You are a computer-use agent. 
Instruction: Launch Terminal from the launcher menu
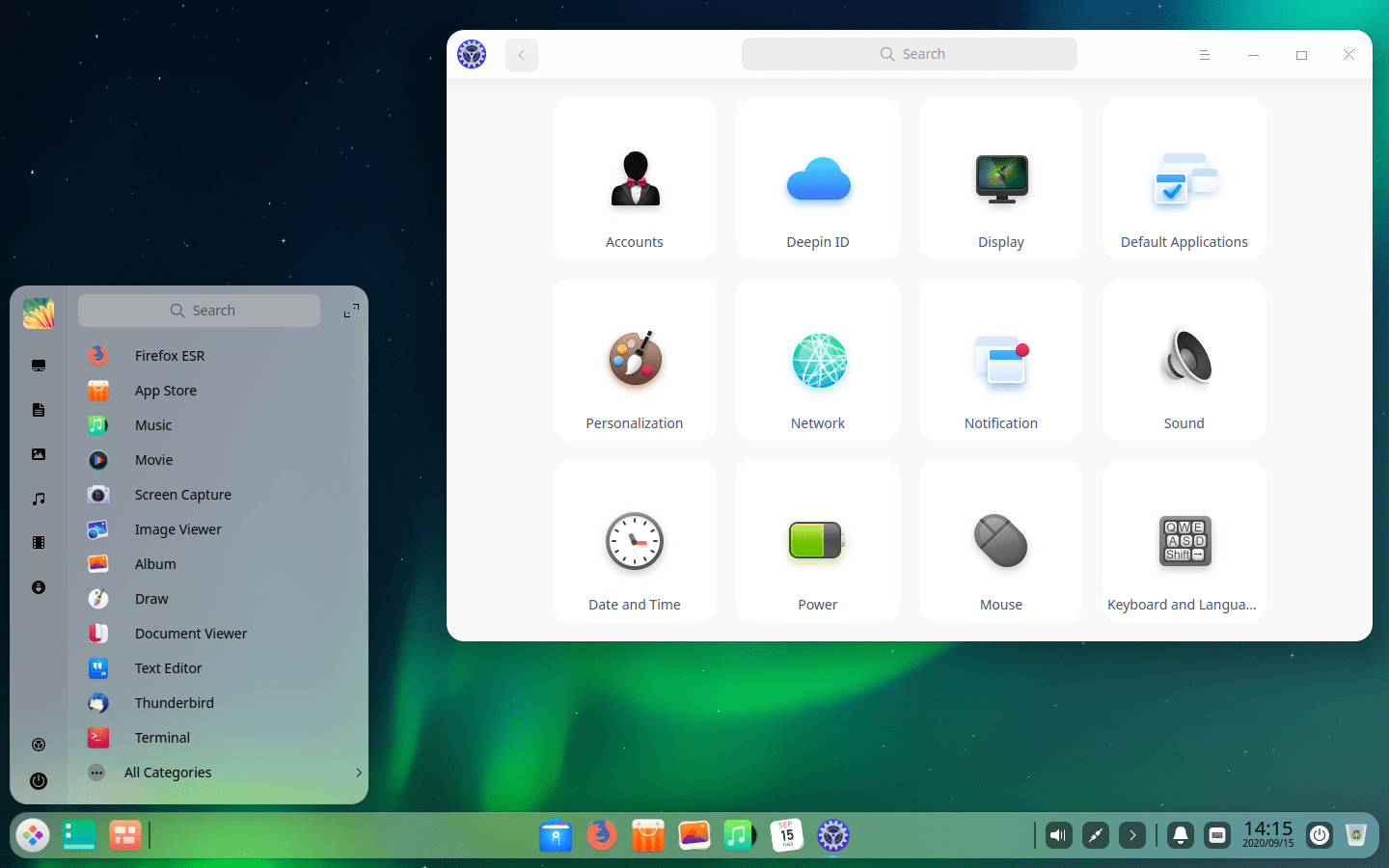pyautogui.click(x=162, y=737)
